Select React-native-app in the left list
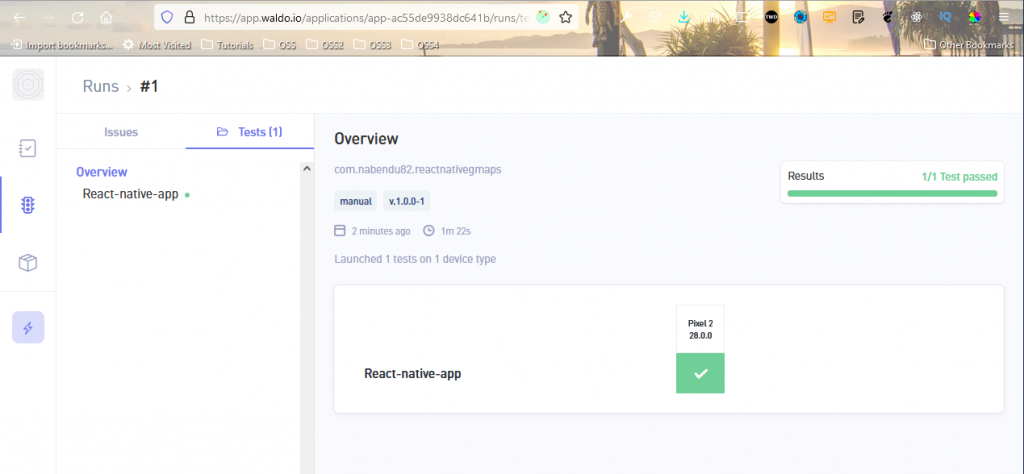 (131, 194)
